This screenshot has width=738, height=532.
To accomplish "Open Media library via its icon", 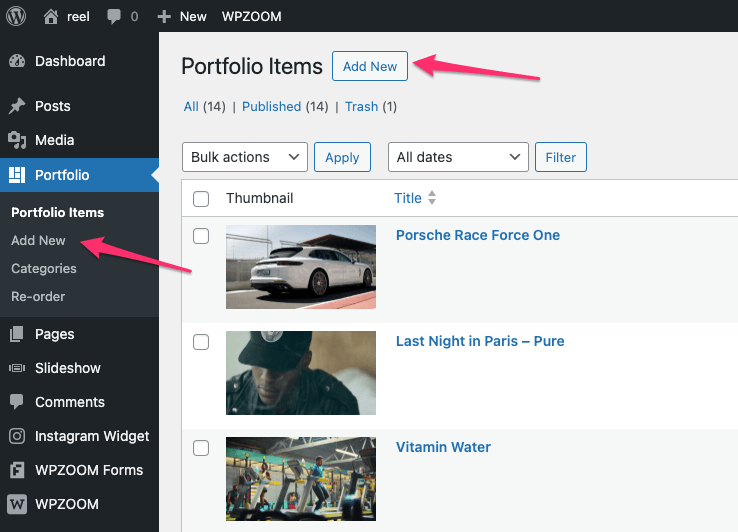I will [17, 140].
